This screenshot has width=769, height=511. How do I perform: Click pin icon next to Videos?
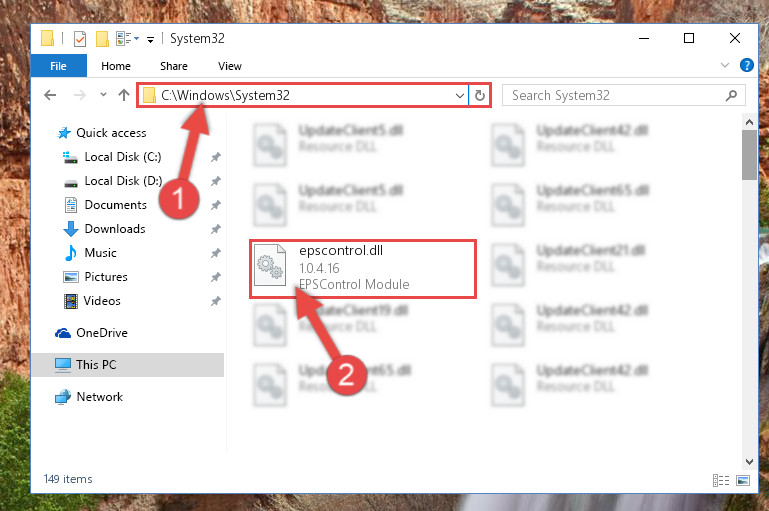215,301
